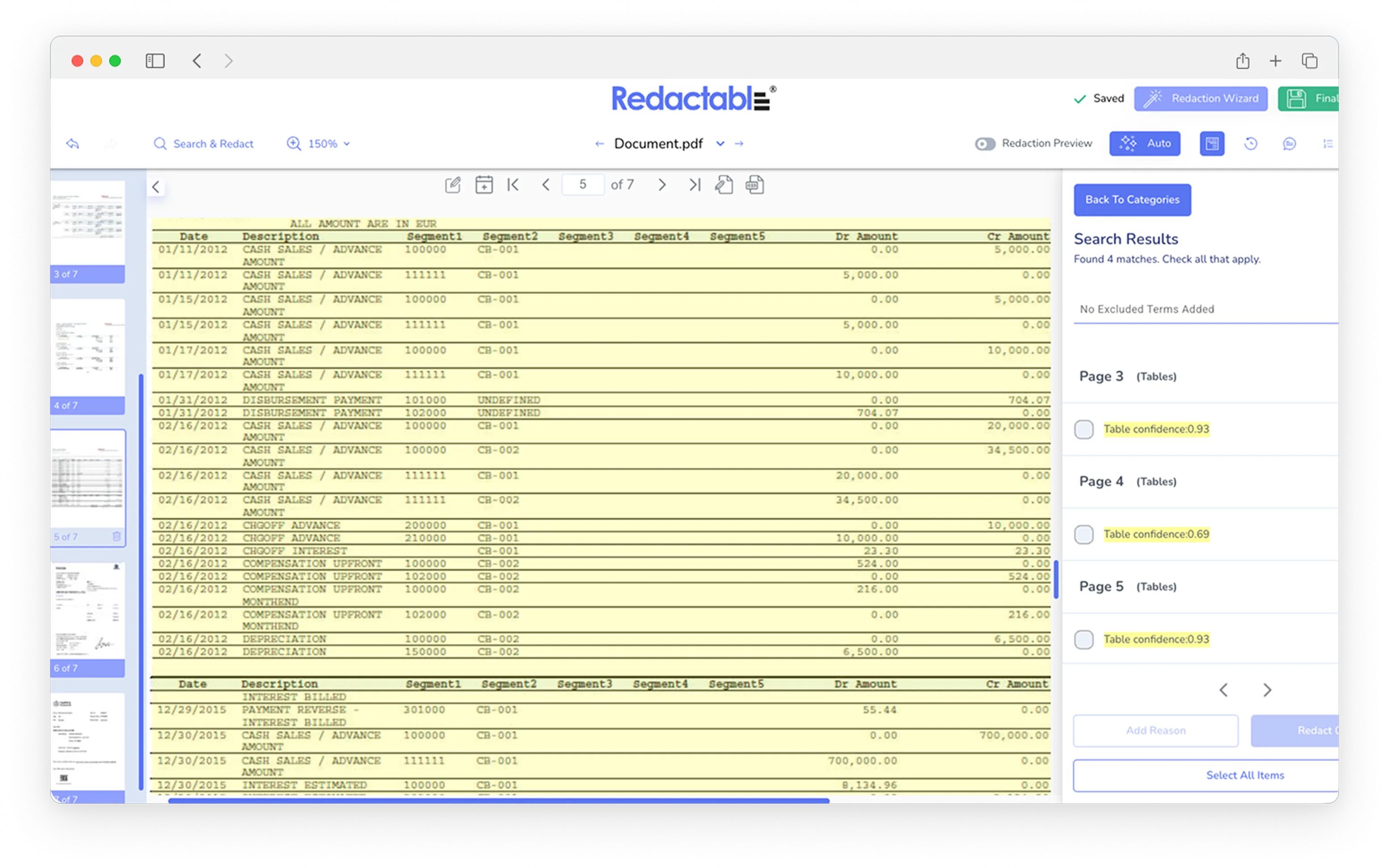Click the history clock icon

point(1251,144)
